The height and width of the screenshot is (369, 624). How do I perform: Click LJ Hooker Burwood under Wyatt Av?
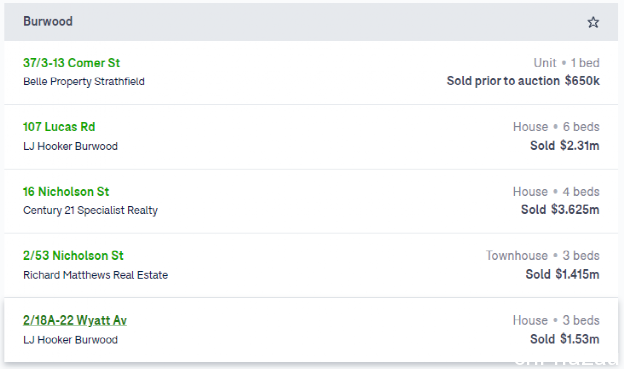coord(70,340)
